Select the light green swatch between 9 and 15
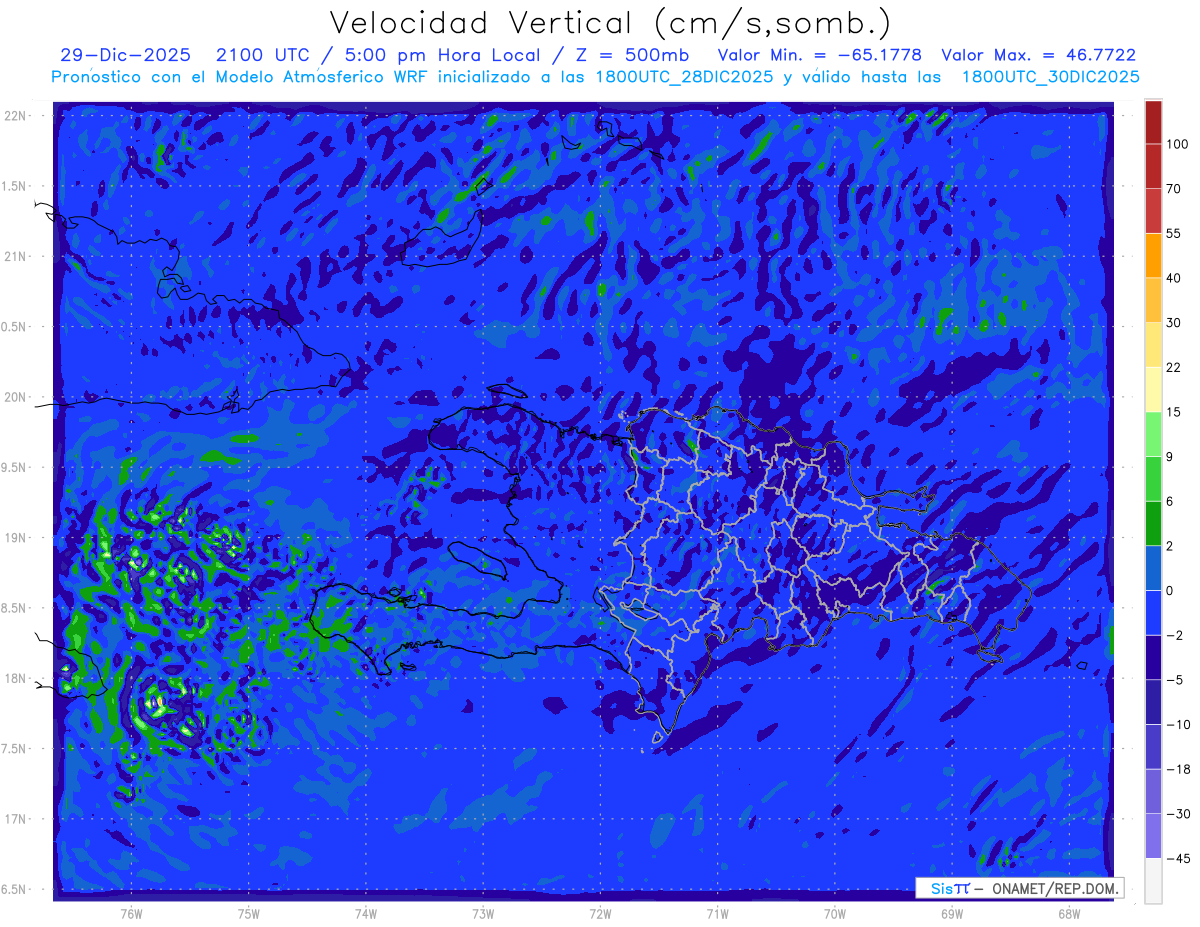This screenshot has width=1200, height=927. pos(1153,433)
